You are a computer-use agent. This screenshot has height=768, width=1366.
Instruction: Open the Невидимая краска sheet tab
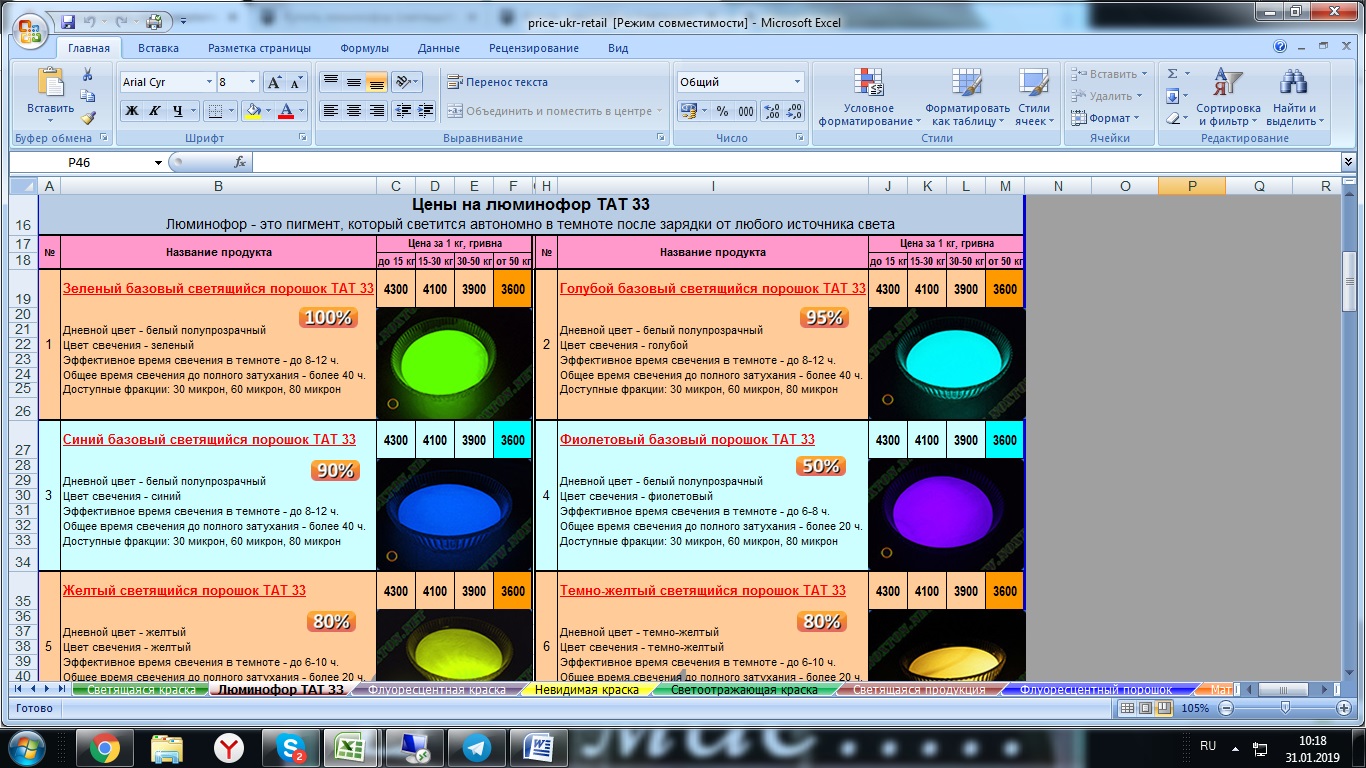click(x=586, y=690)
